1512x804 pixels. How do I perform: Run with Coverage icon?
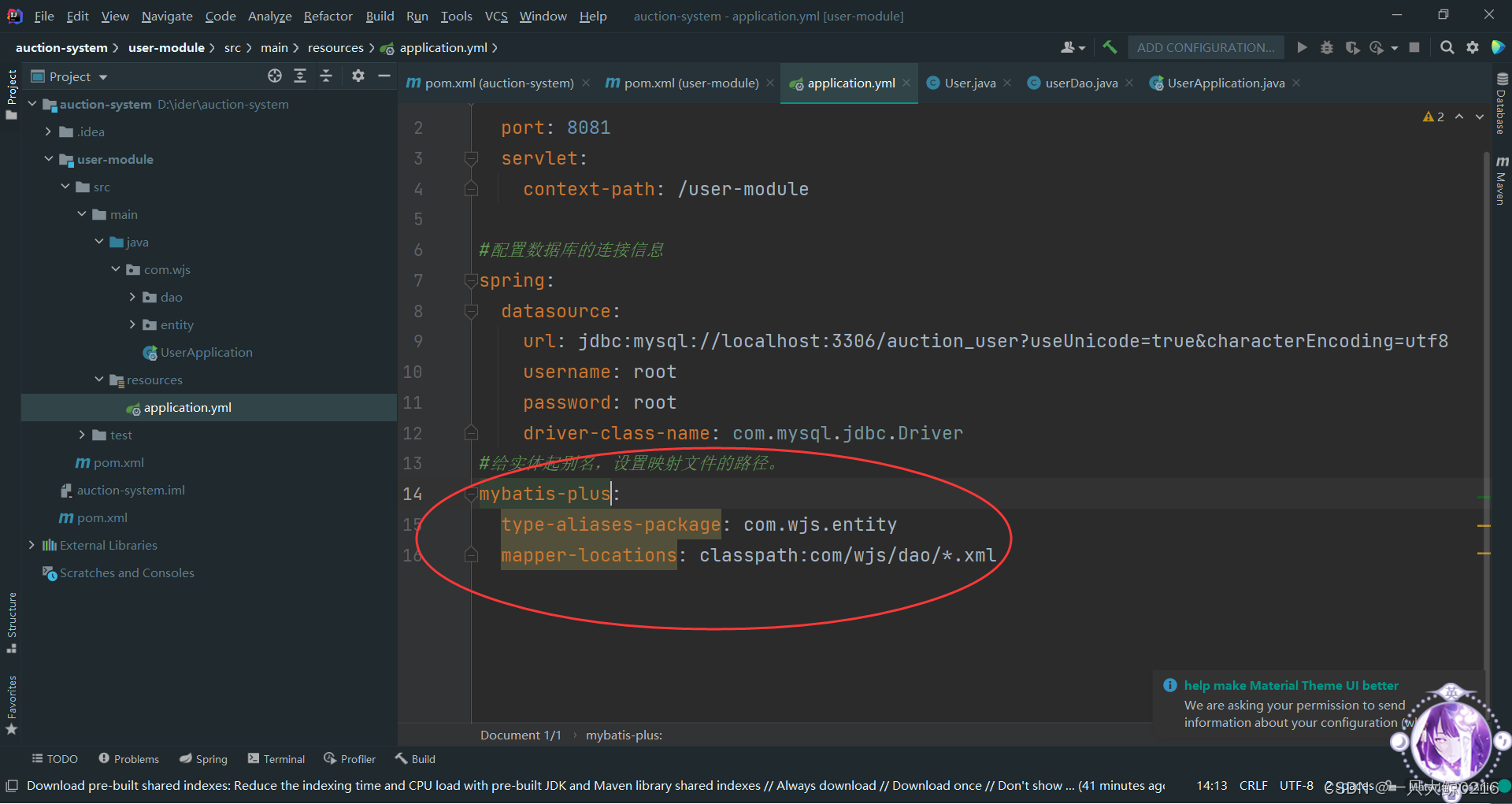1352,47
